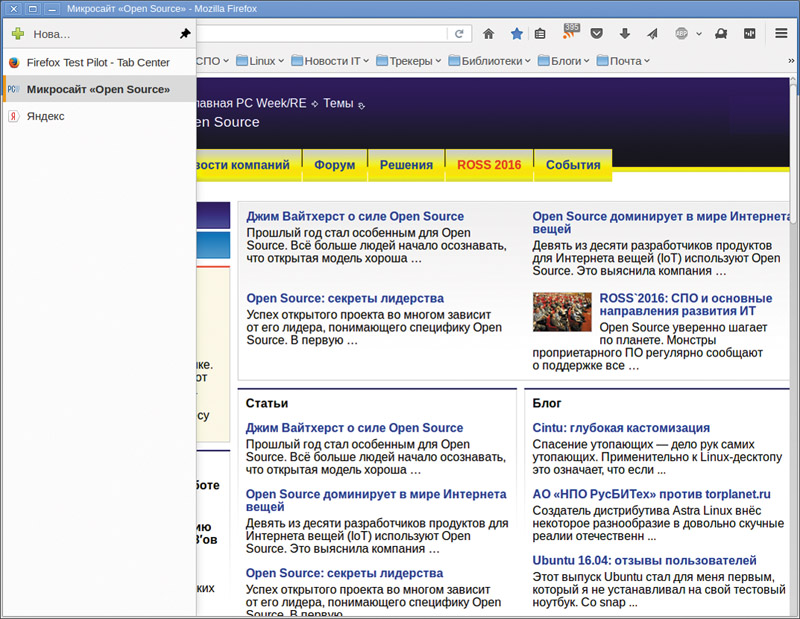Open the Downloads arrow icon
Image resolution: width=800 pixels, height=619 pixels.
pos(624,34)
